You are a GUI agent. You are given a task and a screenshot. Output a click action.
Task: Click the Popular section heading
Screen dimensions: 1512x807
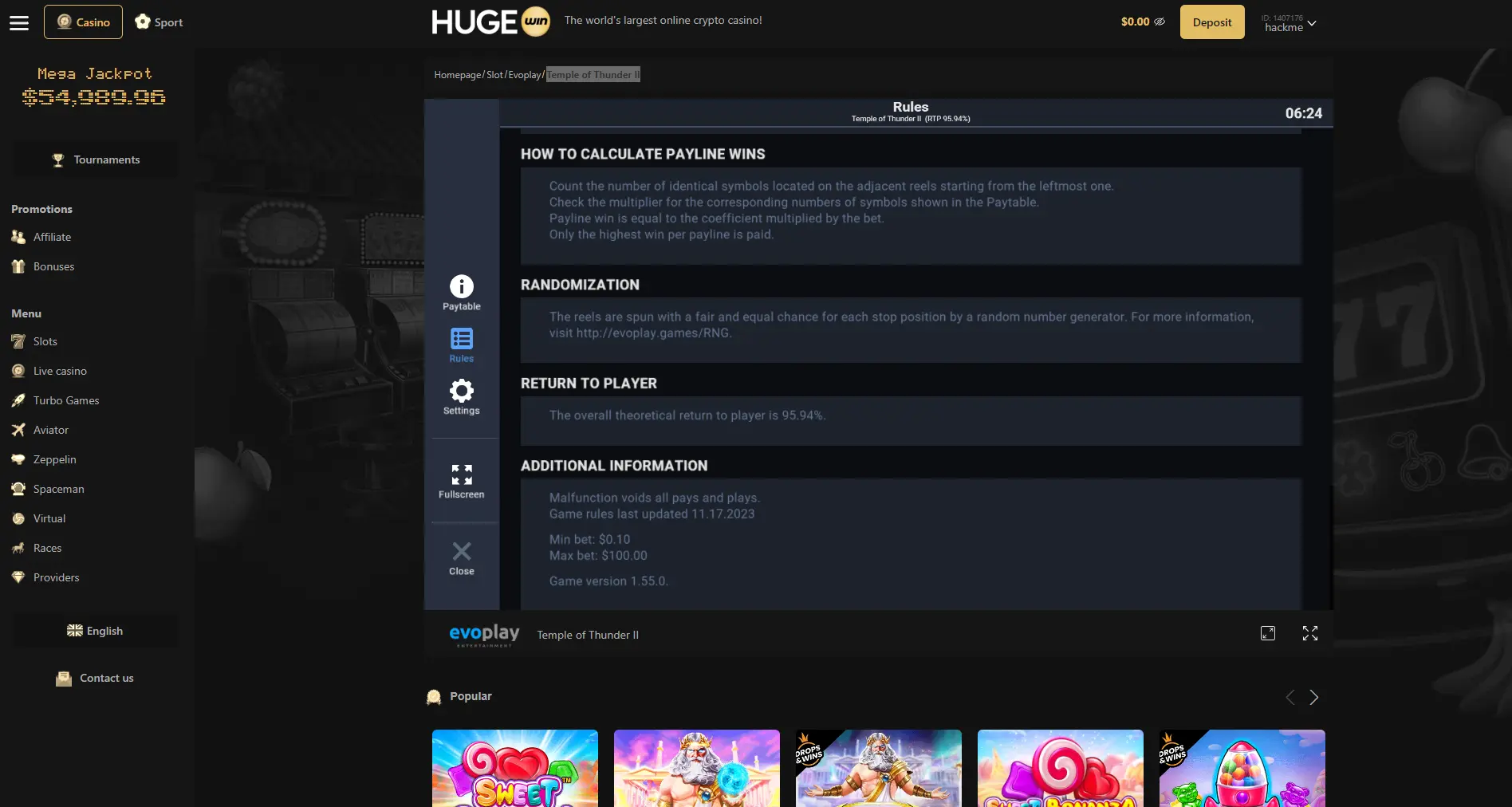point(471,696)
